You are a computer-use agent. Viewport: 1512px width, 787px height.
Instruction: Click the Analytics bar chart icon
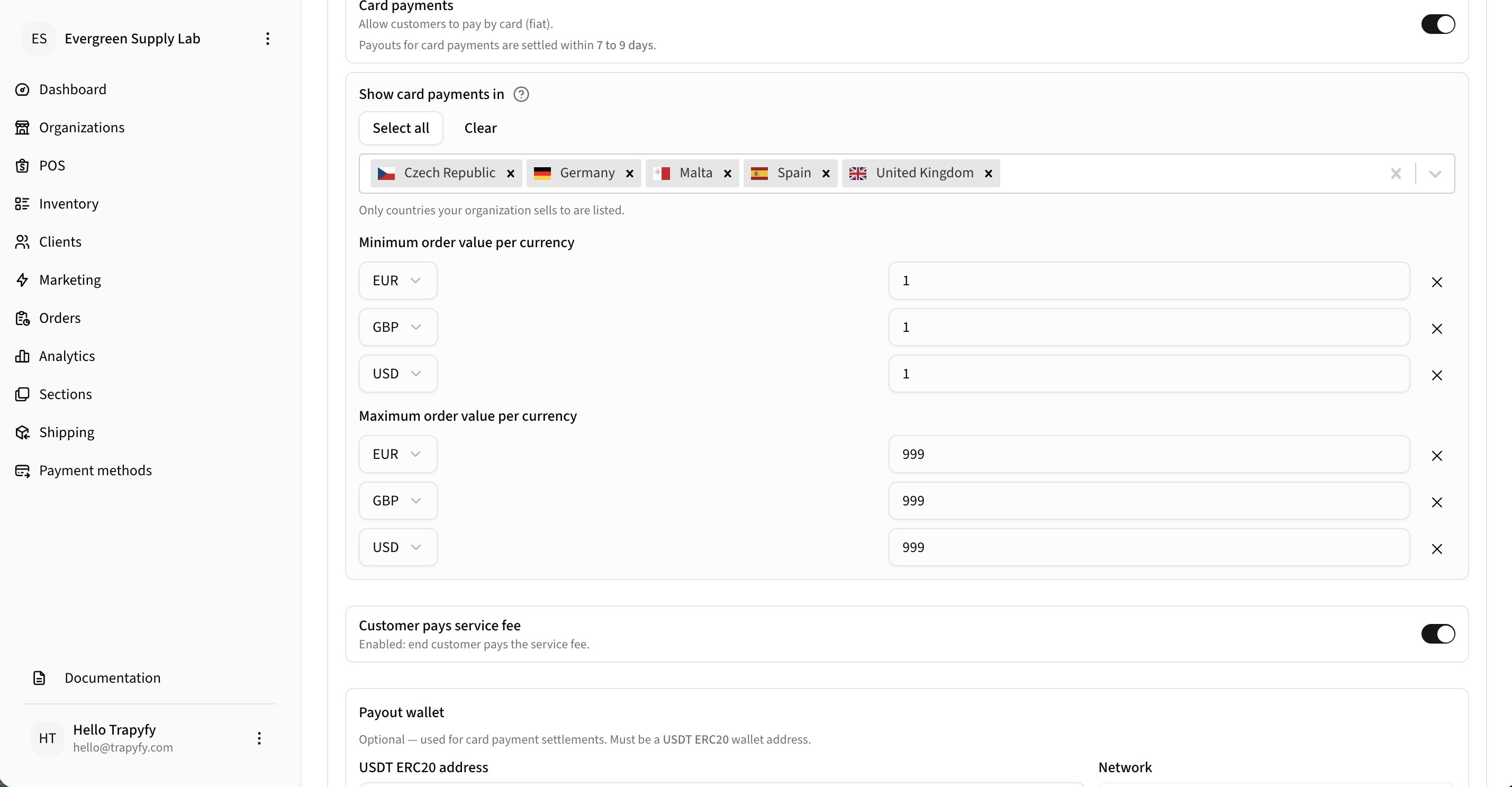pyautogui.click(x=22, y=356)
